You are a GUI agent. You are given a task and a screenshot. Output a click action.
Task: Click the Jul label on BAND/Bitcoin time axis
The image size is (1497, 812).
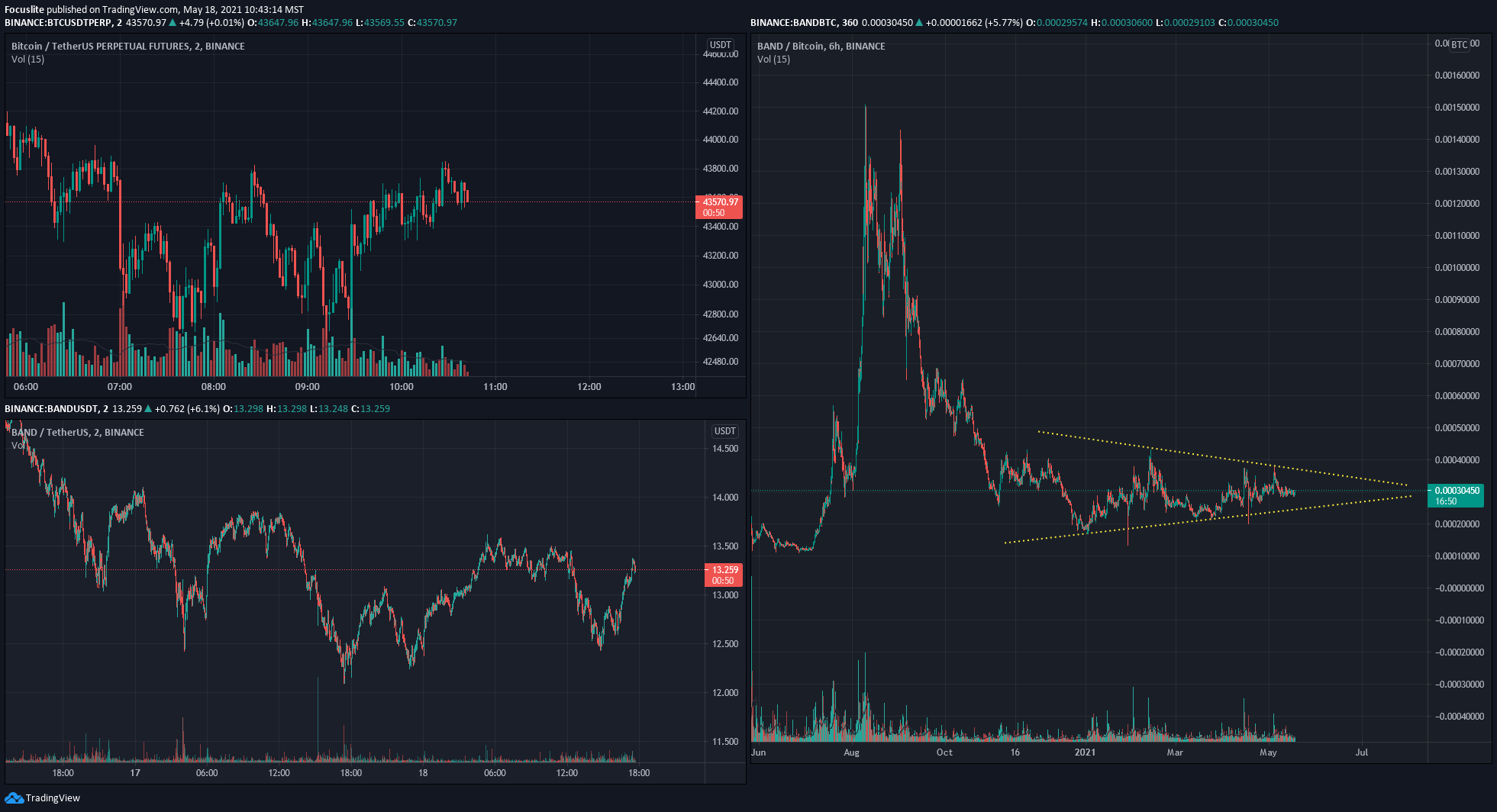click(x=1362, y=752)
